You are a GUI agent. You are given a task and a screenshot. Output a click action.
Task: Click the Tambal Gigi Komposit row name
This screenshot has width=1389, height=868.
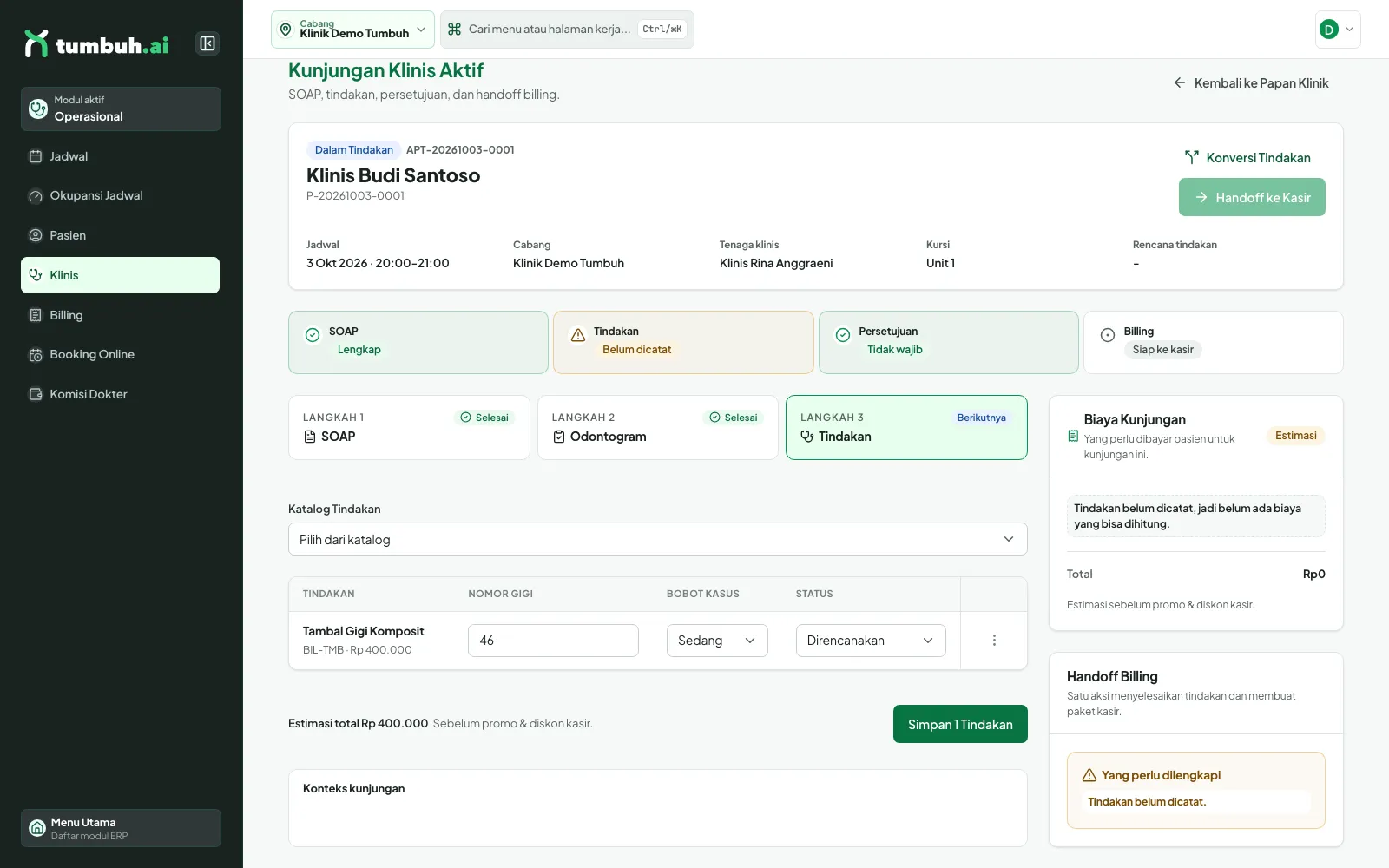363,631
